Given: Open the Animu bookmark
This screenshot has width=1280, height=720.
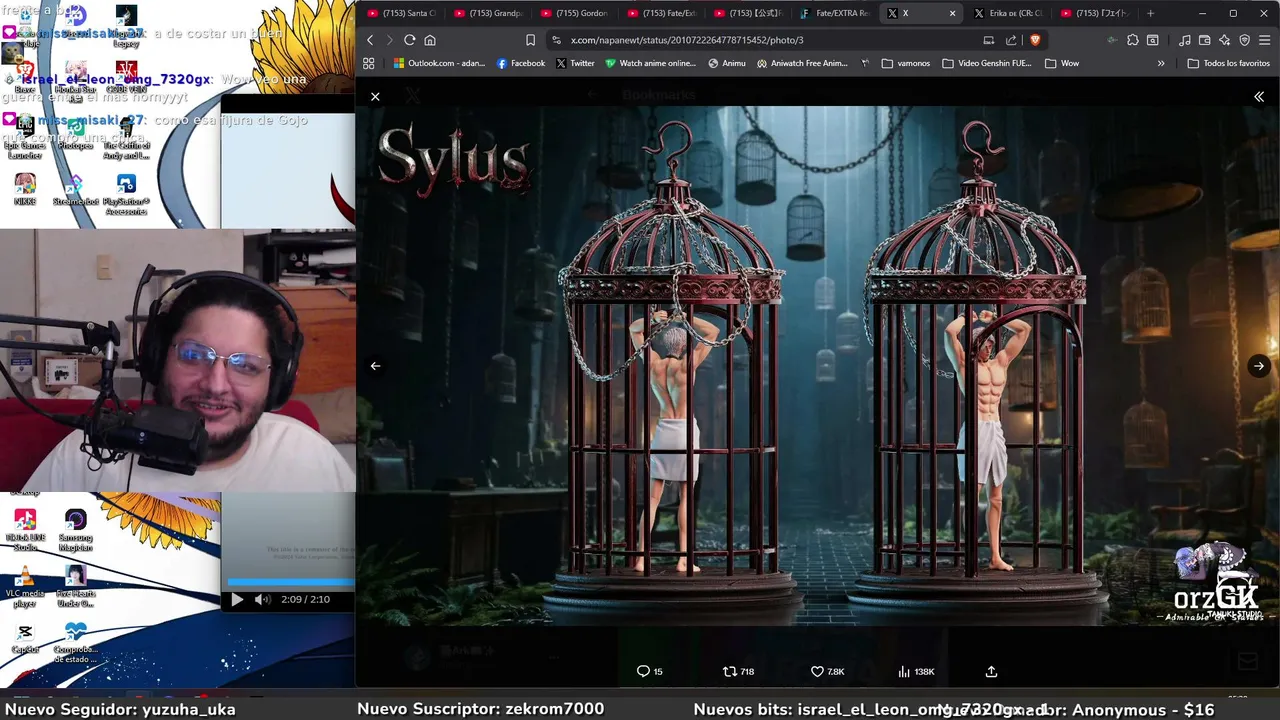Looking at the screenshot, I should click(727, 63).
